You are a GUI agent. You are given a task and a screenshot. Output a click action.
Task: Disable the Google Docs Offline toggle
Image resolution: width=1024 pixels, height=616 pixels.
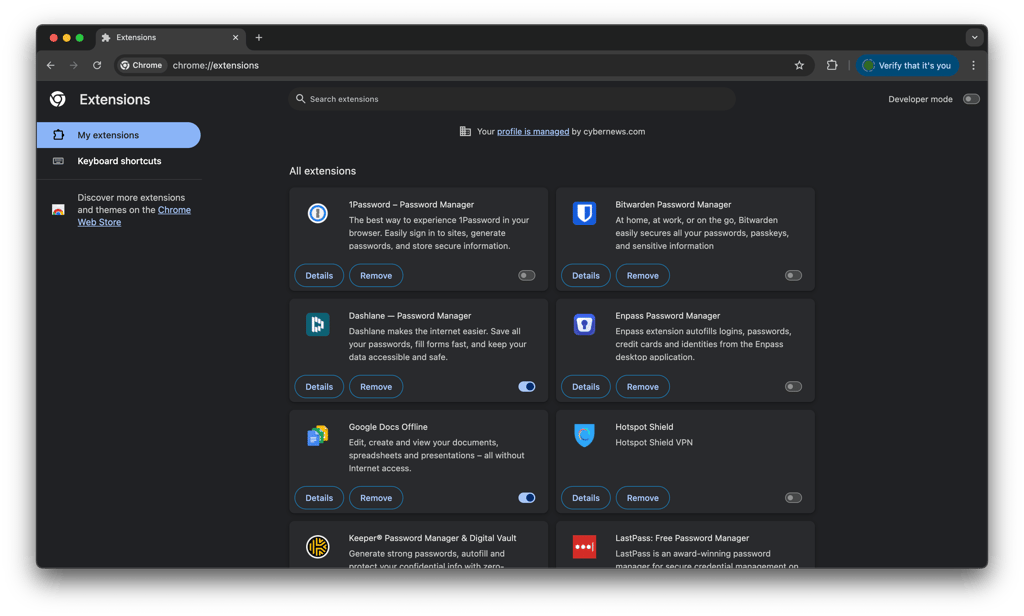pyautogui.click(x=526, y=498)
